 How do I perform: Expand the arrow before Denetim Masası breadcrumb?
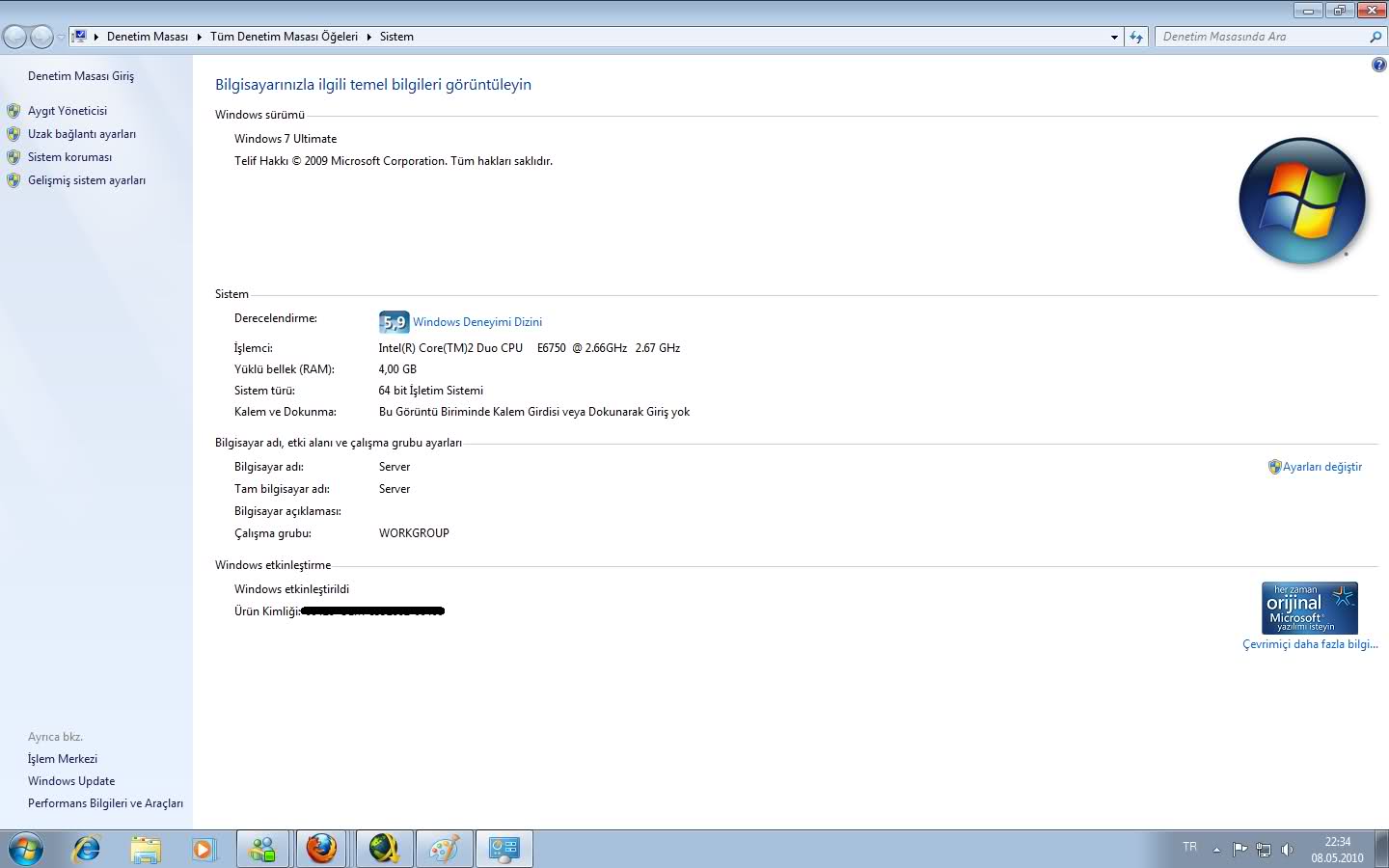coord(96,37)
